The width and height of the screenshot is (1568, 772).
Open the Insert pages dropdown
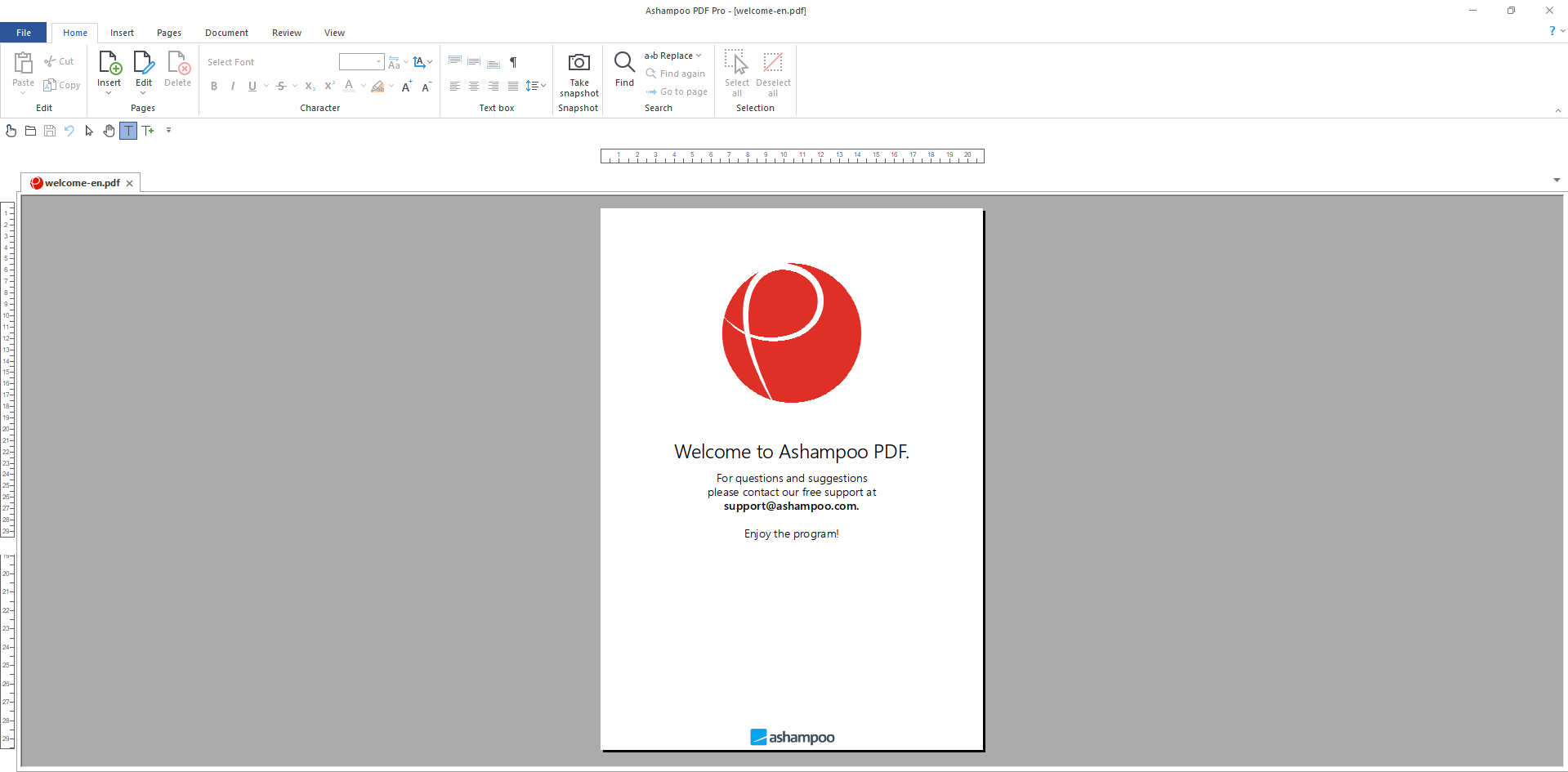(x=109, y=93)
